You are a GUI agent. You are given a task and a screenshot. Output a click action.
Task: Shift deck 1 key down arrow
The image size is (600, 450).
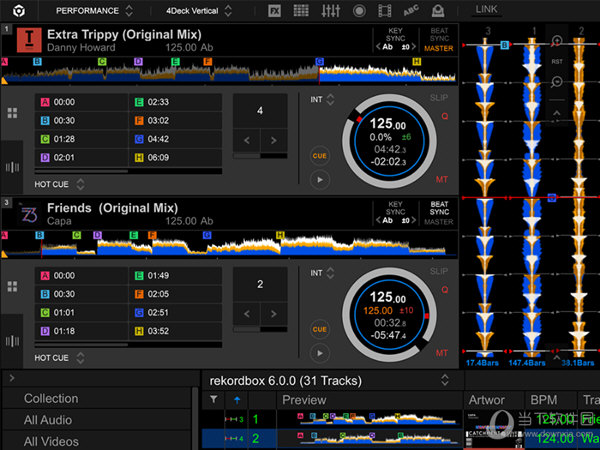coord(378,47)
